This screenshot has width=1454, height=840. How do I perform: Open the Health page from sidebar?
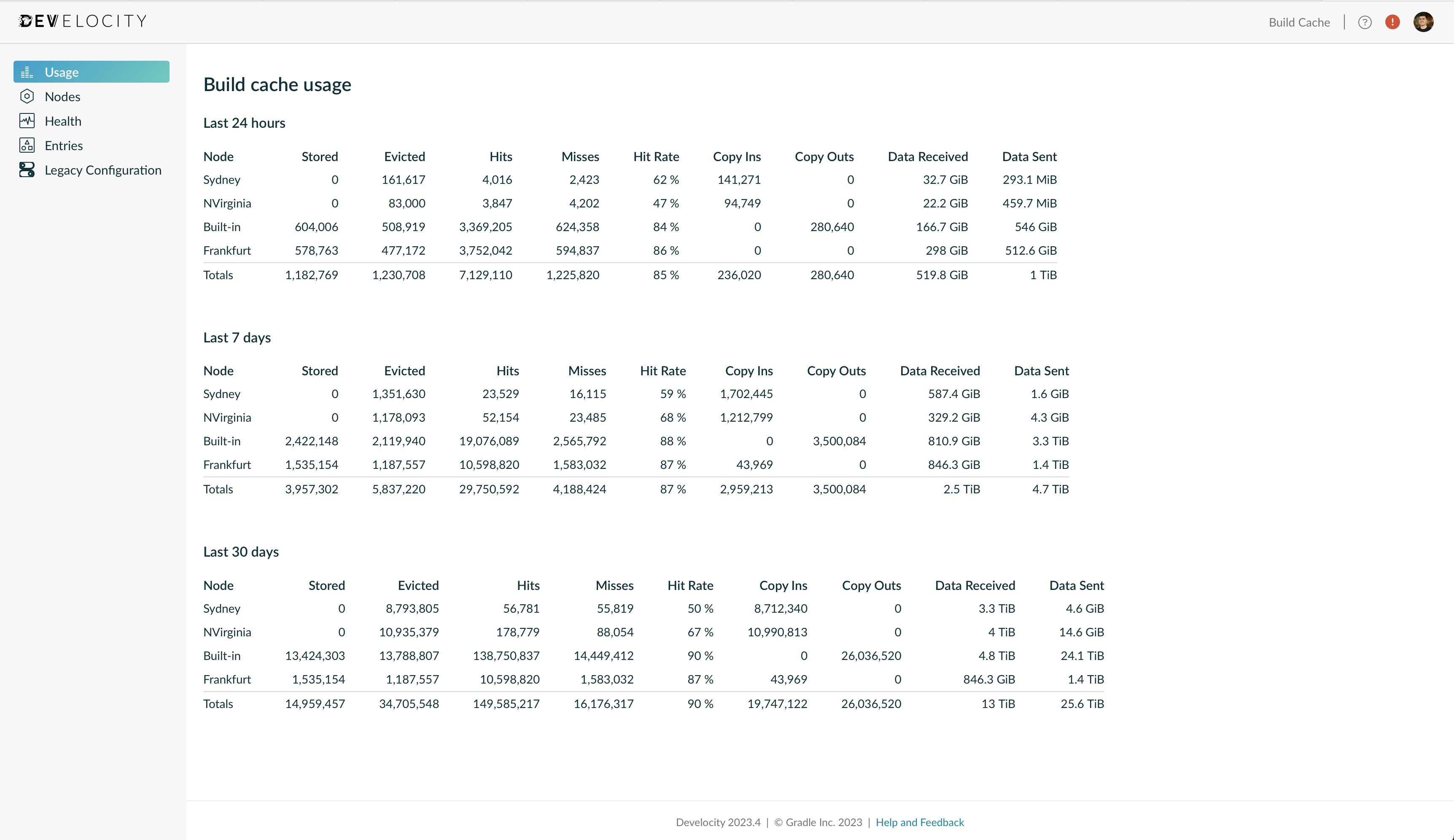63,121
